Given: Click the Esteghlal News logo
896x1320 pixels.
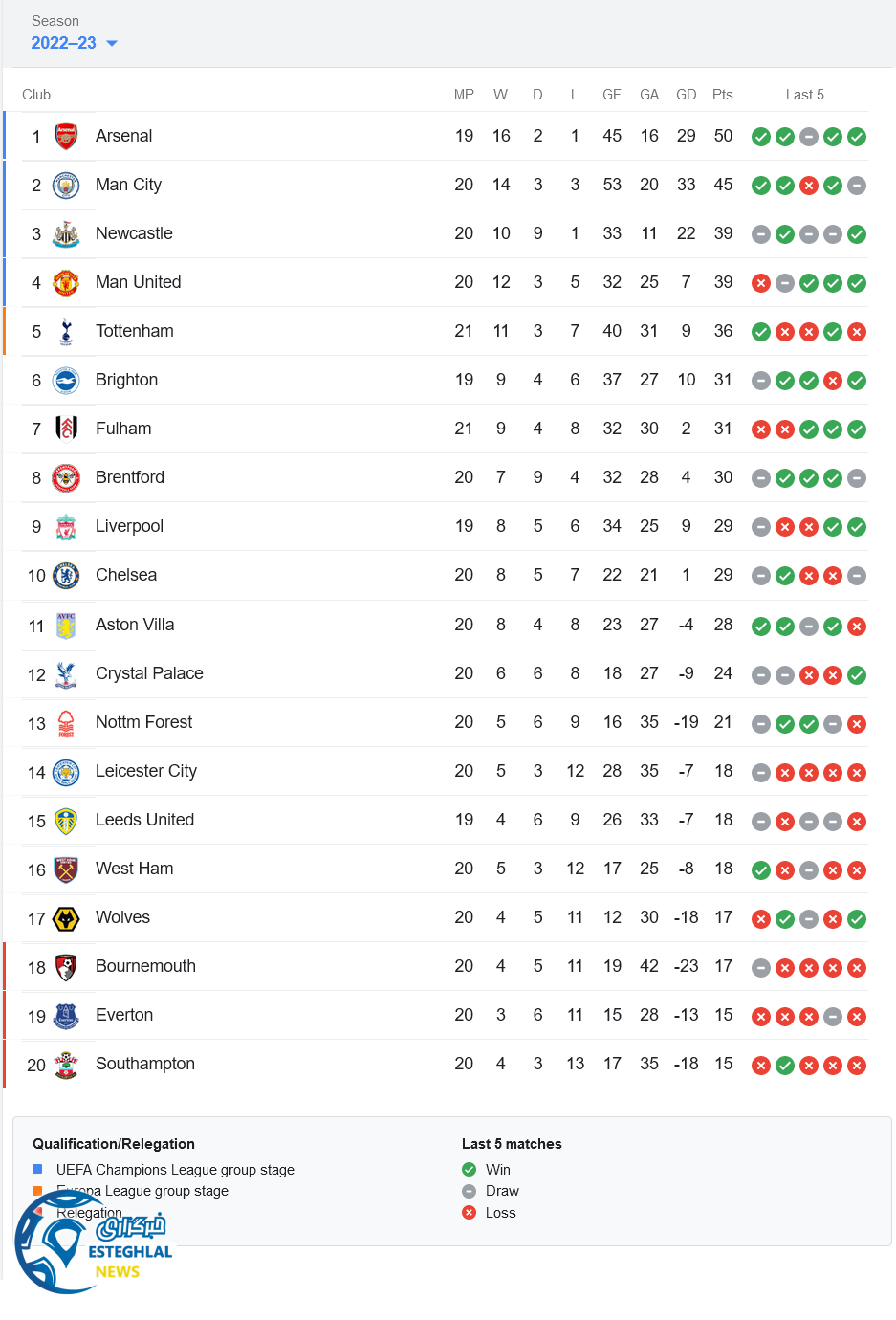Looking at the screenshot, I should pos(91,1243).
